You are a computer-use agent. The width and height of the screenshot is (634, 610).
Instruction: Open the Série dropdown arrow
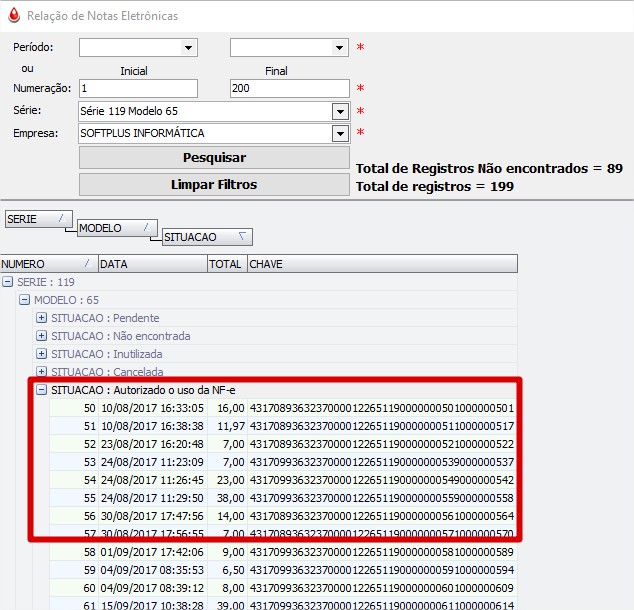pyautogui.click(x=340, y=111)
